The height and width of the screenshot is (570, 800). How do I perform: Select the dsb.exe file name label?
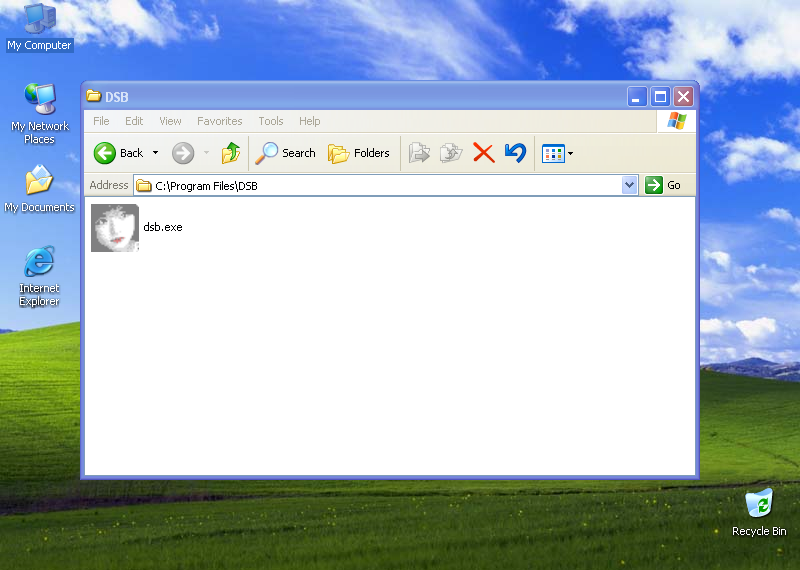(163, 227)
